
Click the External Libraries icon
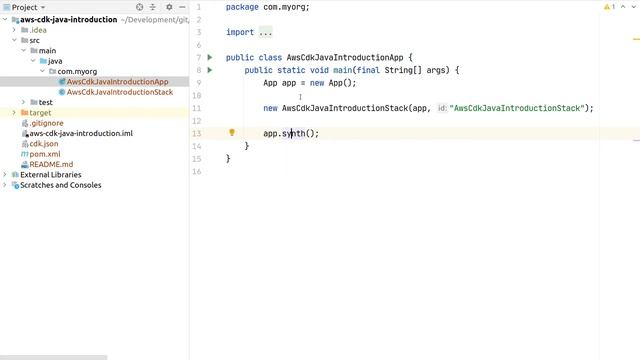tap(15, 174)
